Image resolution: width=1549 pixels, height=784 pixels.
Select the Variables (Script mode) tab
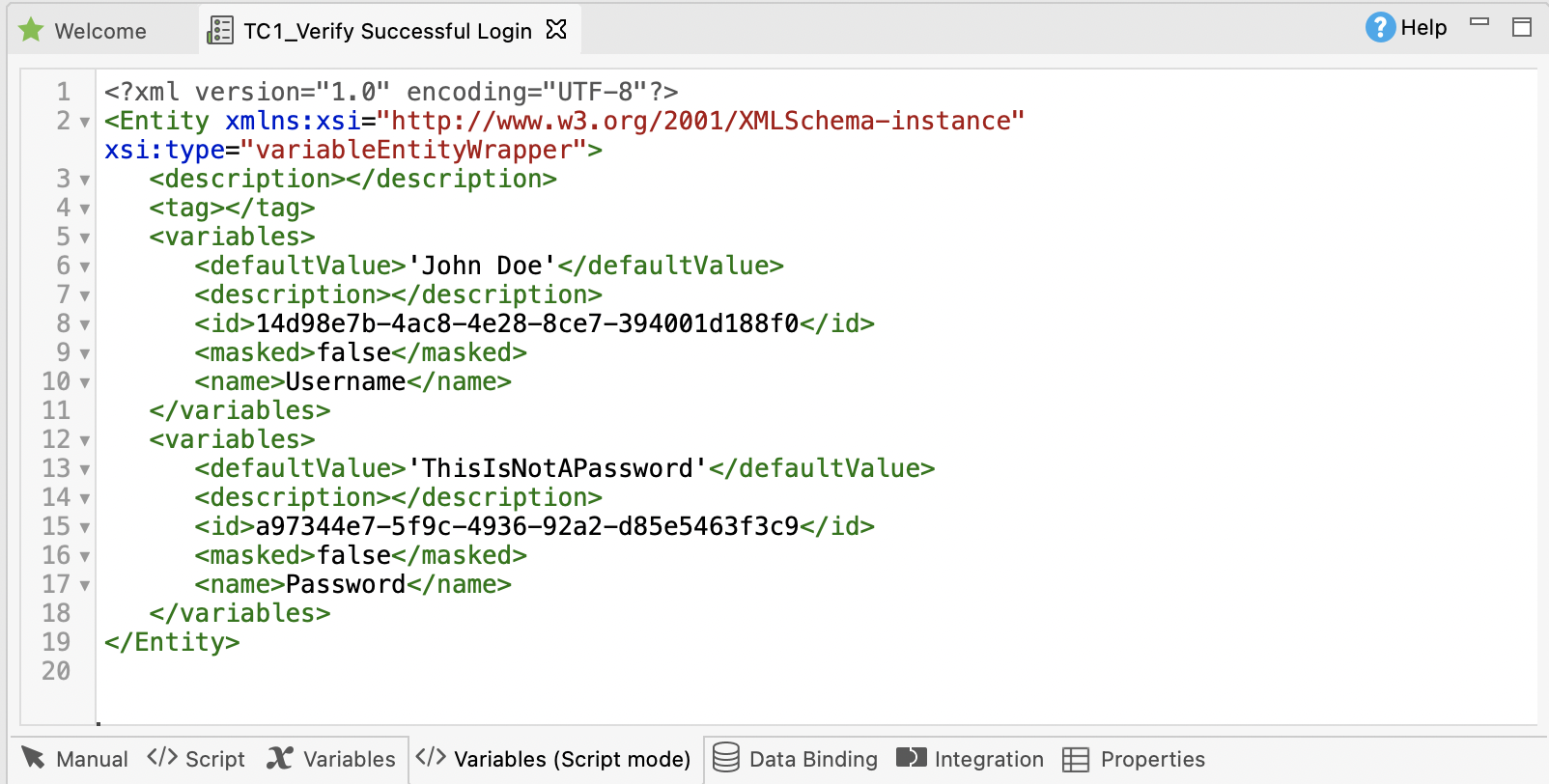[x=571, y=759]
